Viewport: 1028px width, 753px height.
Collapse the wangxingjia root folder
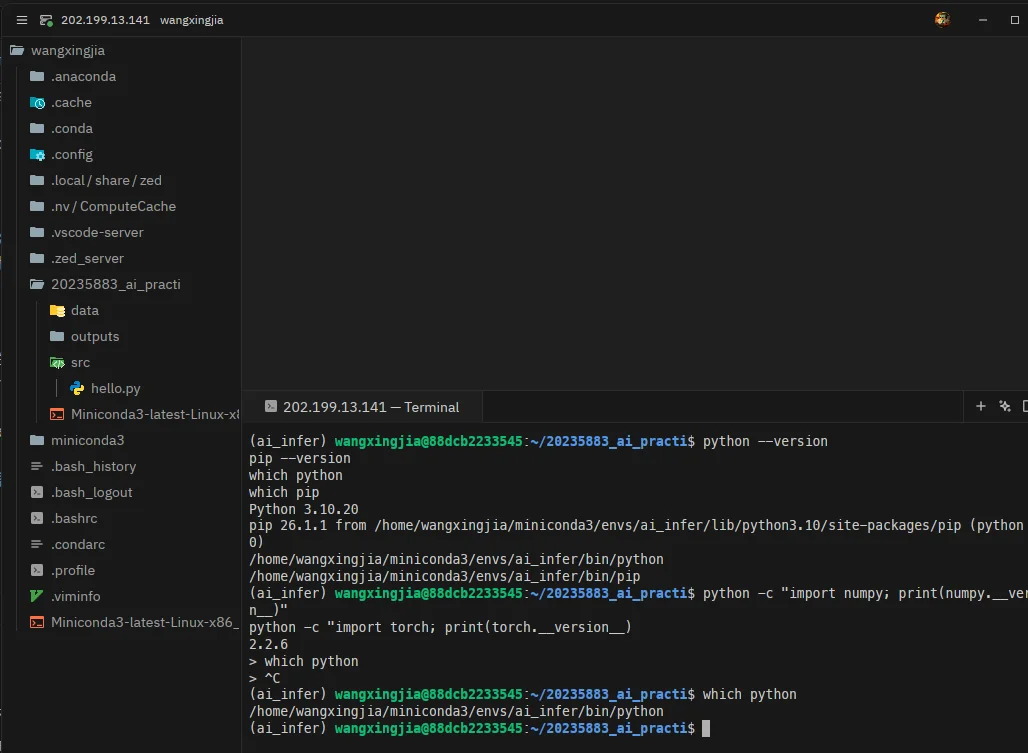tap(68, 50)
